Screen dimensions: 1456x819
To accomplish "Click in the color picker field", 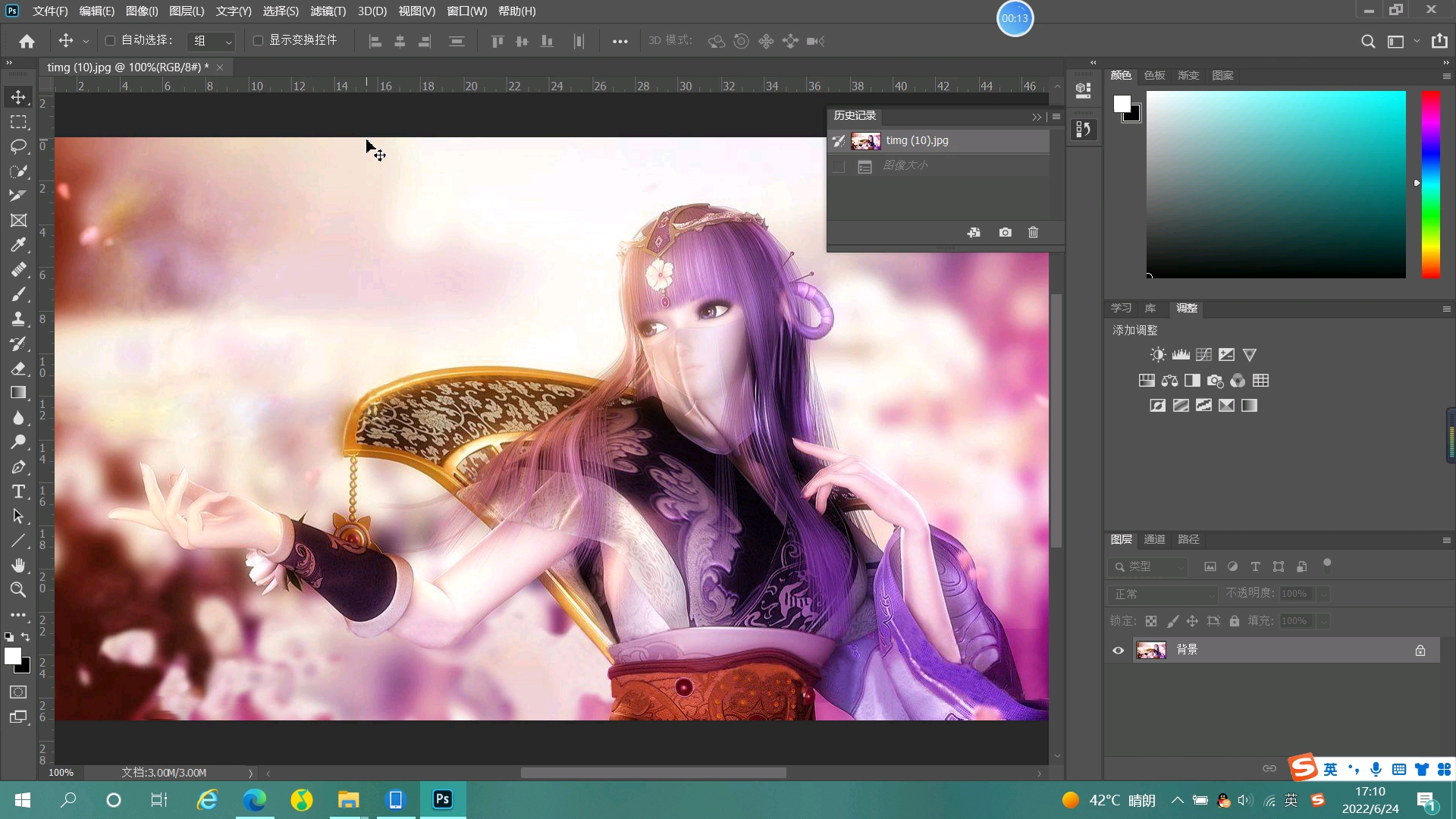I will pyautogui.click(x=1276, y=184).
